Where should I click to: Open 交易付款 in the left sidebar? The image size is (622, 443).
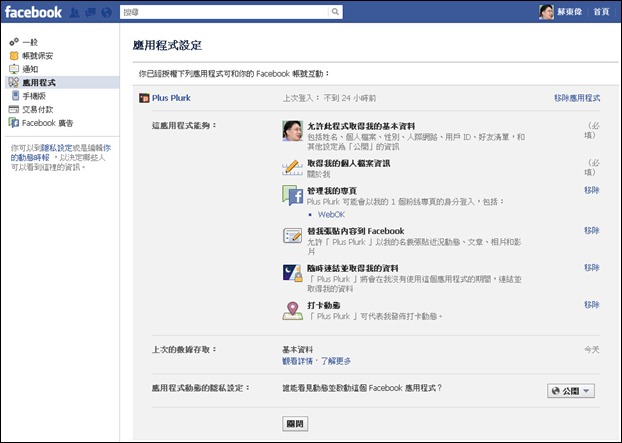tap(37, 109)
